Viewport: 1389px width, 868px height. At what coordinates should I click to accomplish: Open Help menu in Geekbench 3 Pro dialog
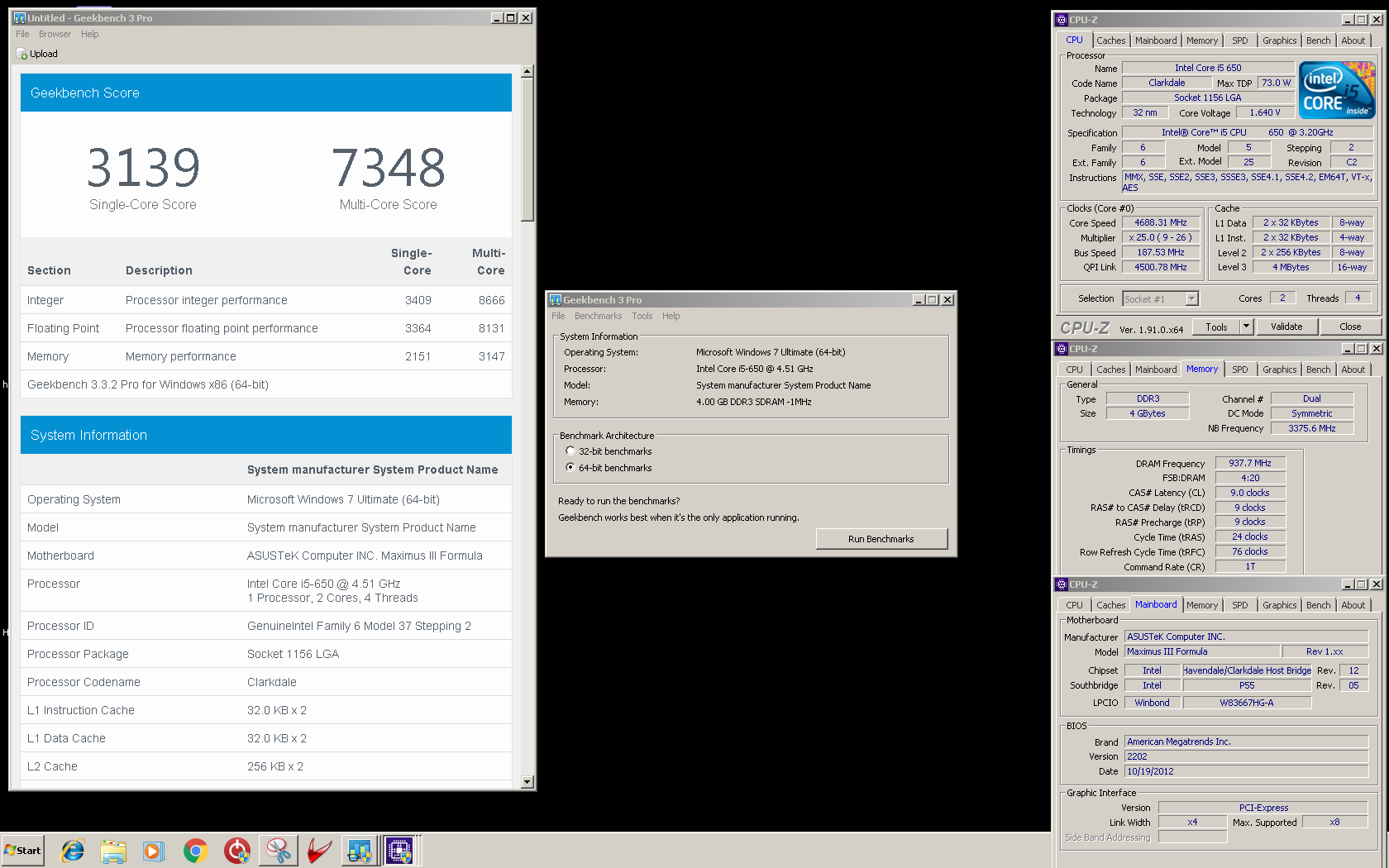(671, 316)
